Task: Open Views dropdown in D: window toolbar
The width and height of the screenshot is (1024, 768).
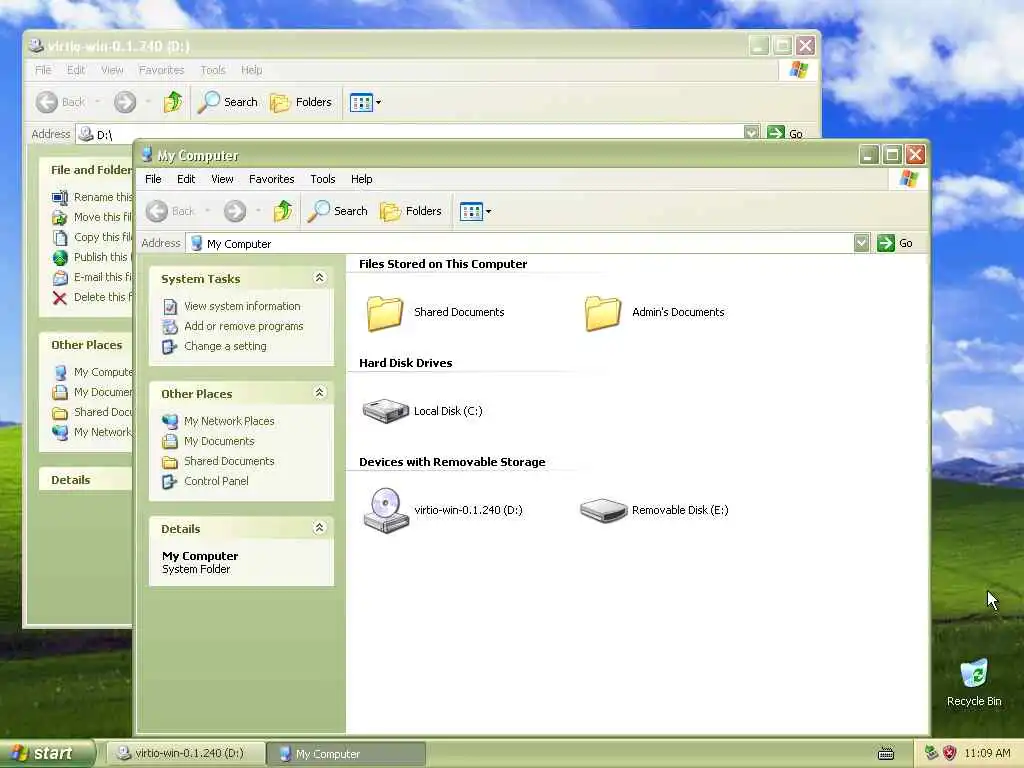Action: 365,102
